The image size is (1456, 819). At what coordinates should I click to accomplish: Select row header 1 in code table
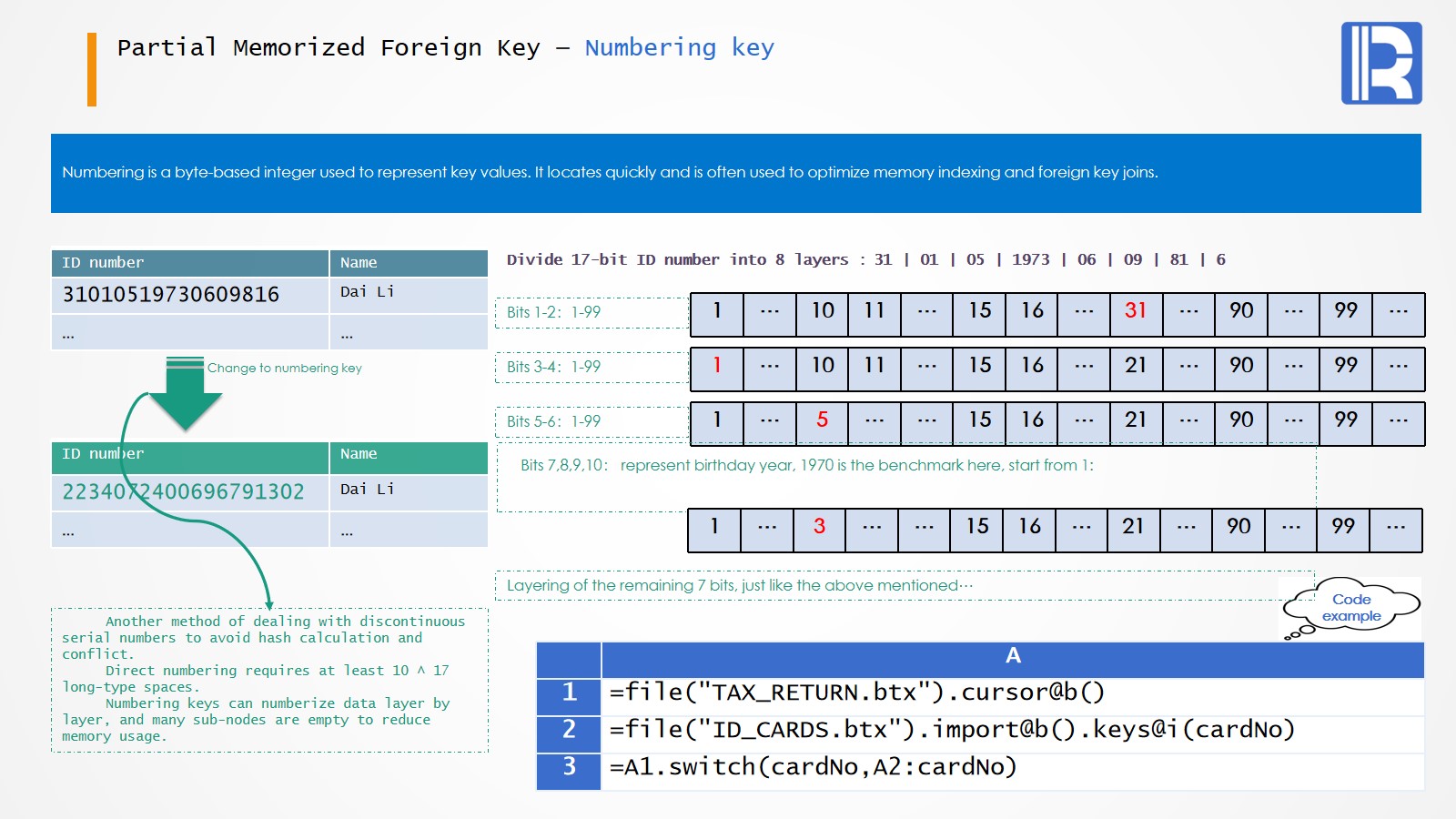(569, 693)
